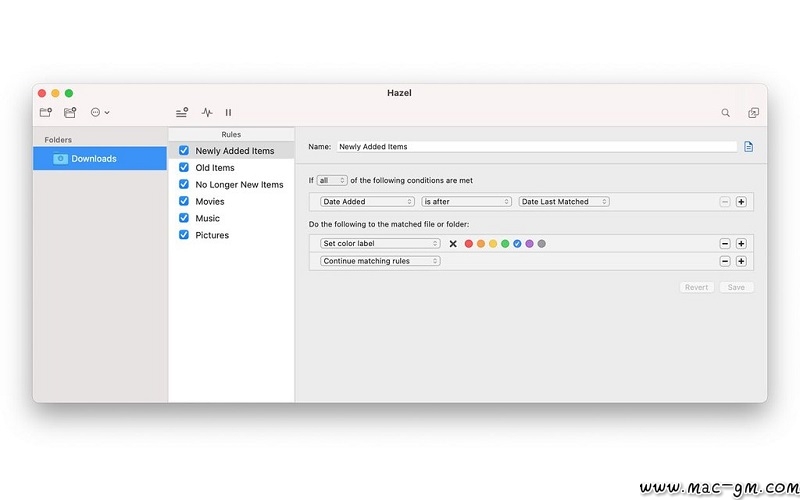Open search with the magnifying glass icon

pyautogui.click(x=726, y=113)
